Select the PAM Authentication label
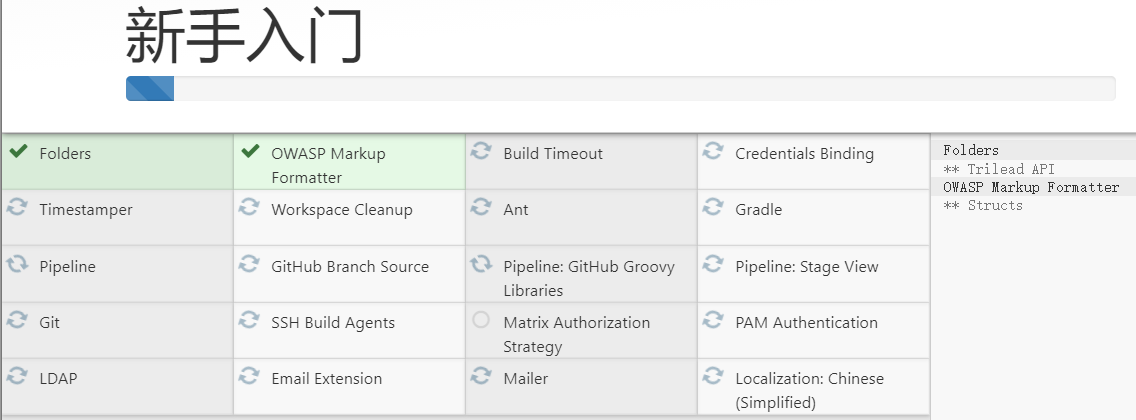This screenshot has width=1136, height=420. pos(806,322)
